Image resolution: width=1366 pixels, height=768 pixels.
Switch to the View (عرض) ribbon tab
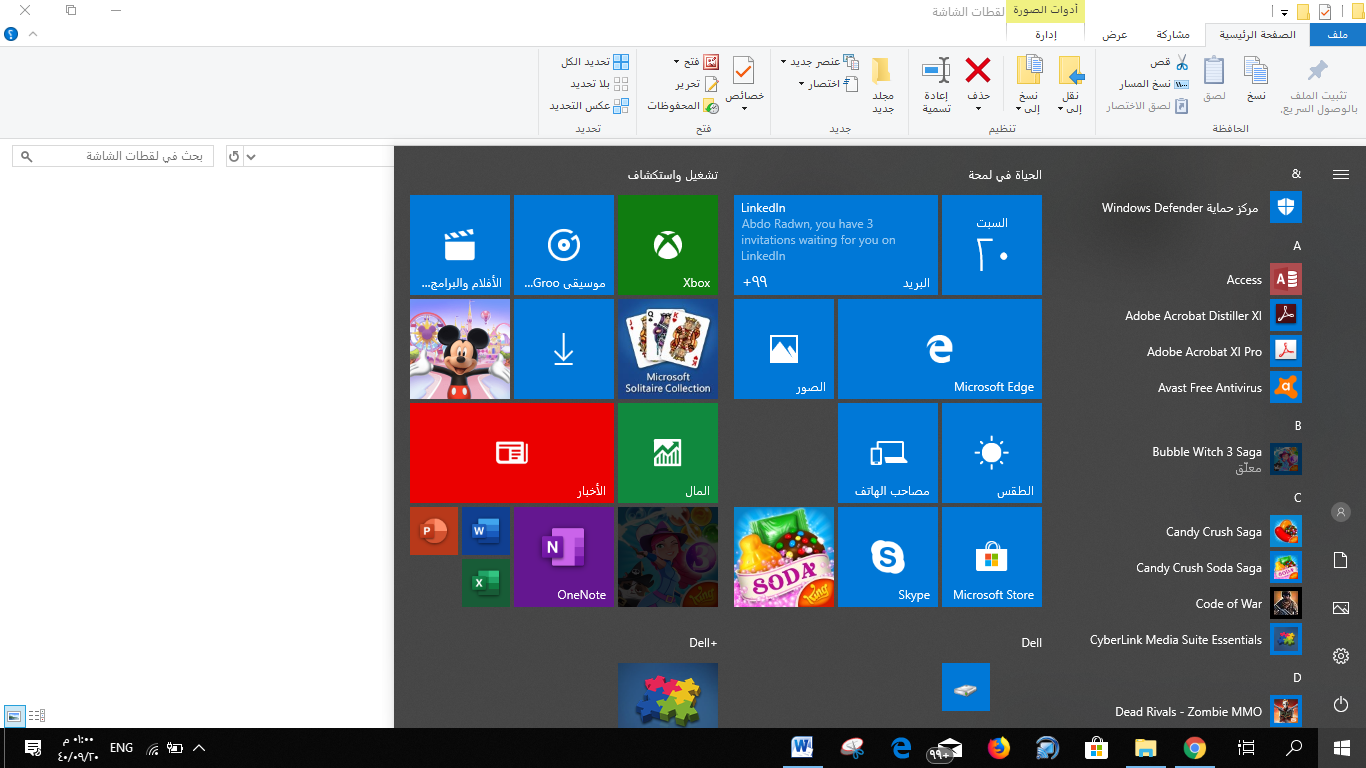(x=1115, y=34)
